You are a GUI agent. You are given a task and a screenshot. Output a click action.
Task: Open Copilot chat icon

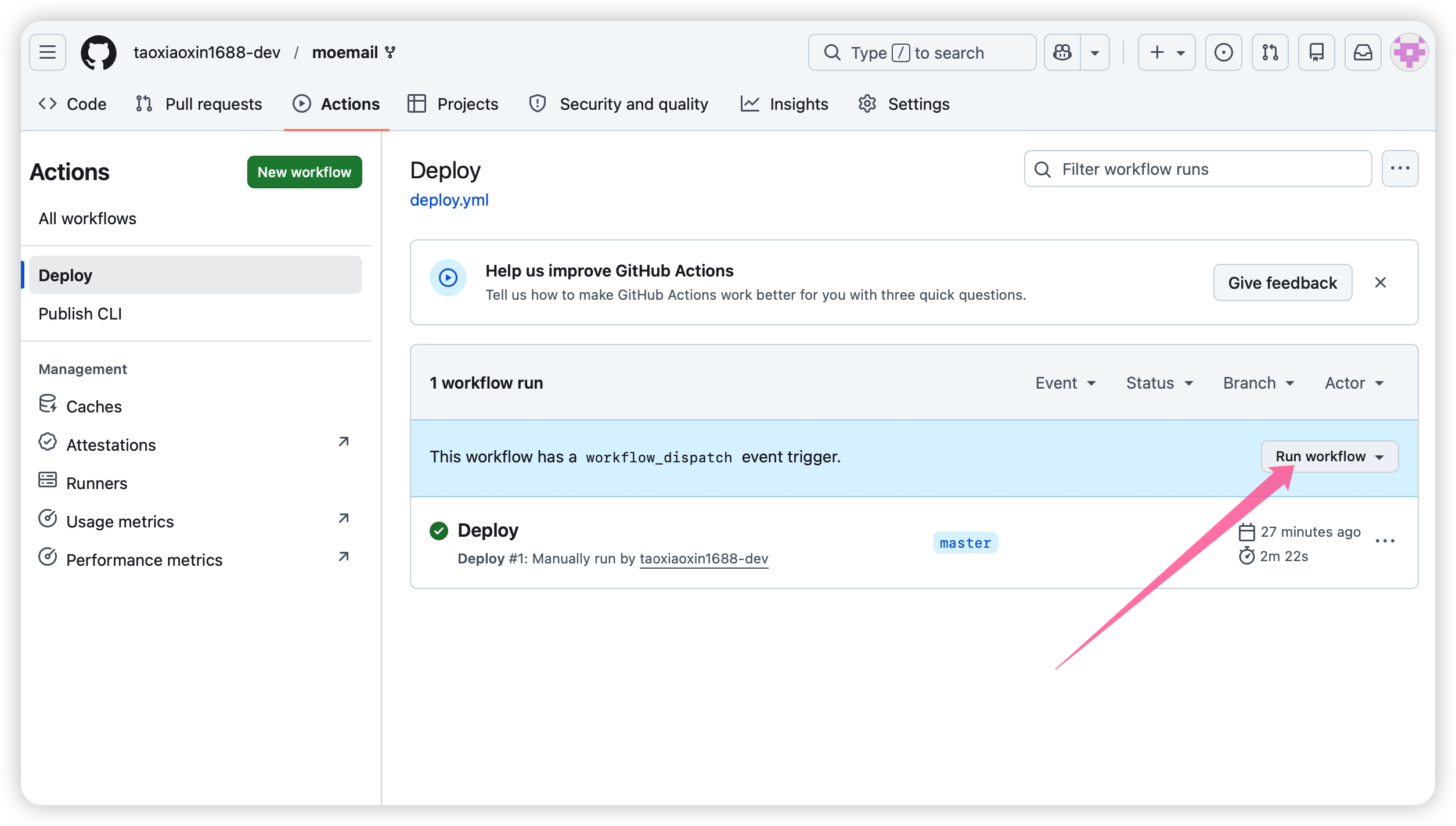pyautogui.click(x=1062, y=52)
